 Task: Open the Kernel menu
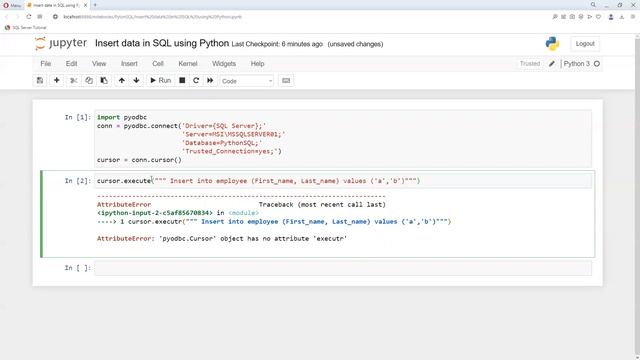[x=188, y=64]
